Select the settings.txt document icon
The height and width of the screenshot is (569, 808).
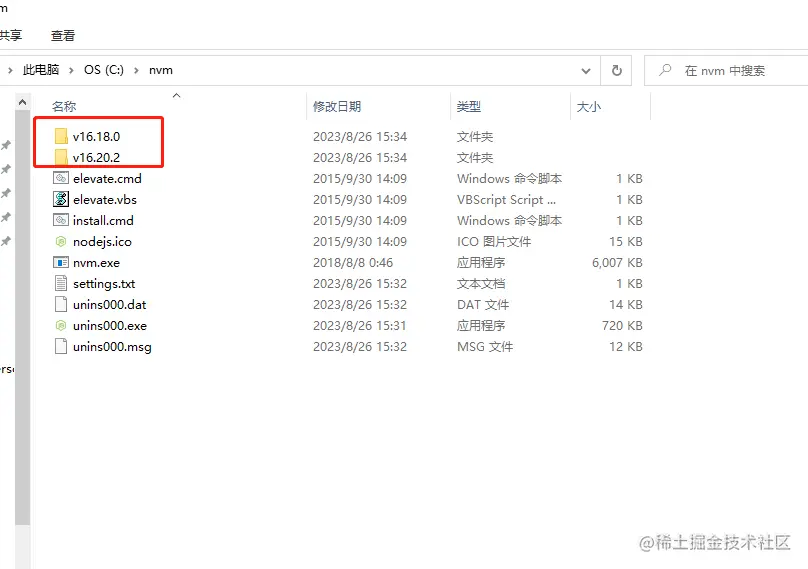[x=61, y=283]
